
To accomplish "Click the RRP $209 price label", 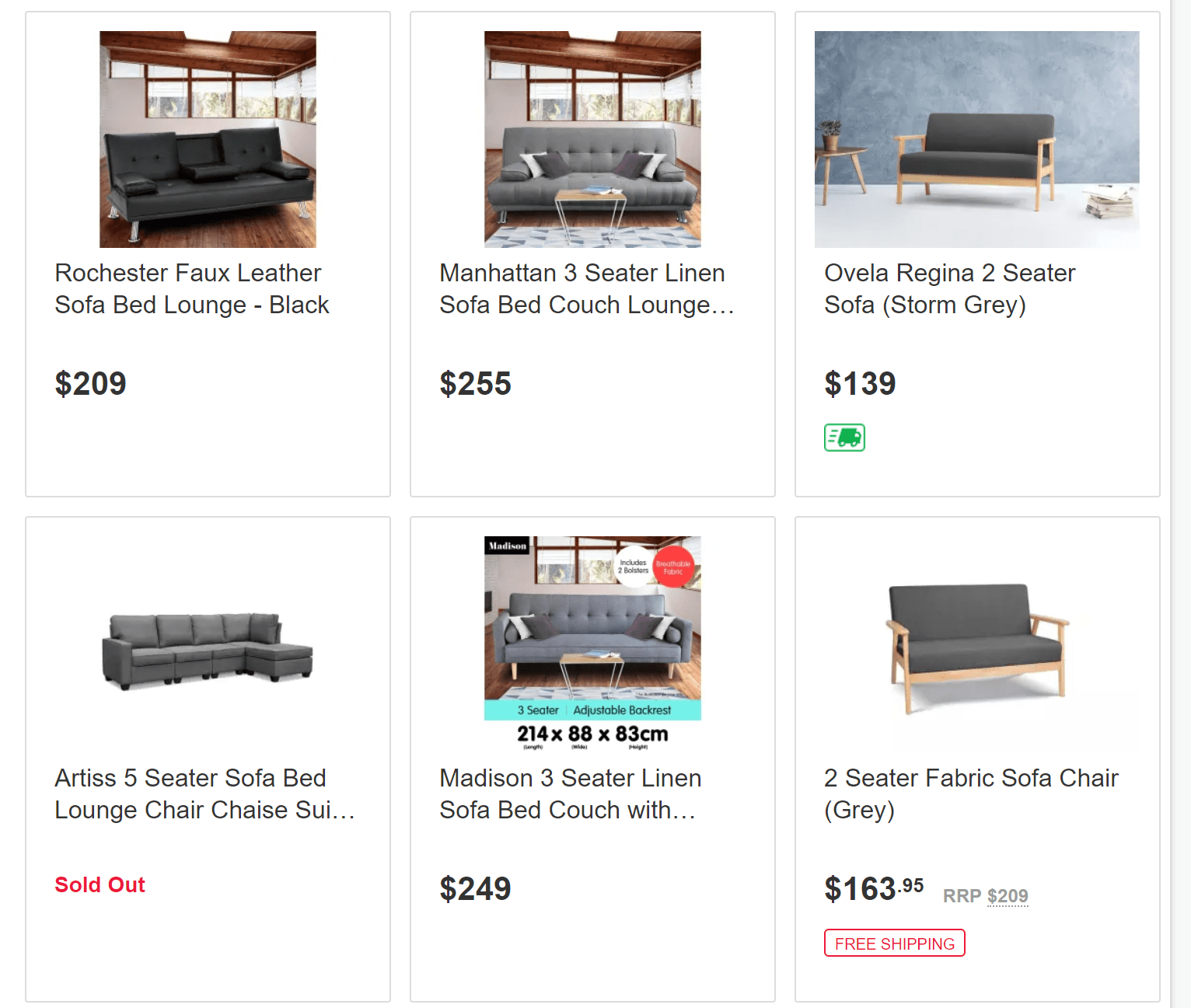I will pyautogui.click(x=985, y=896).
